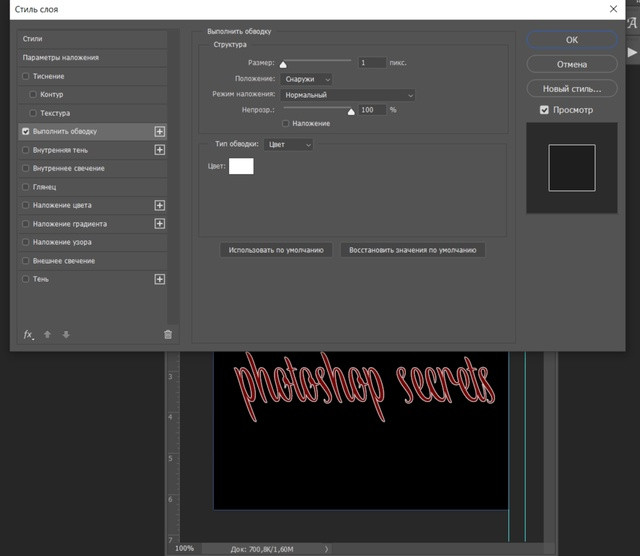This screenshot has height=556, width=640.
Task: Click the Размер value field showing 1
Action: (x=372, y=63)
